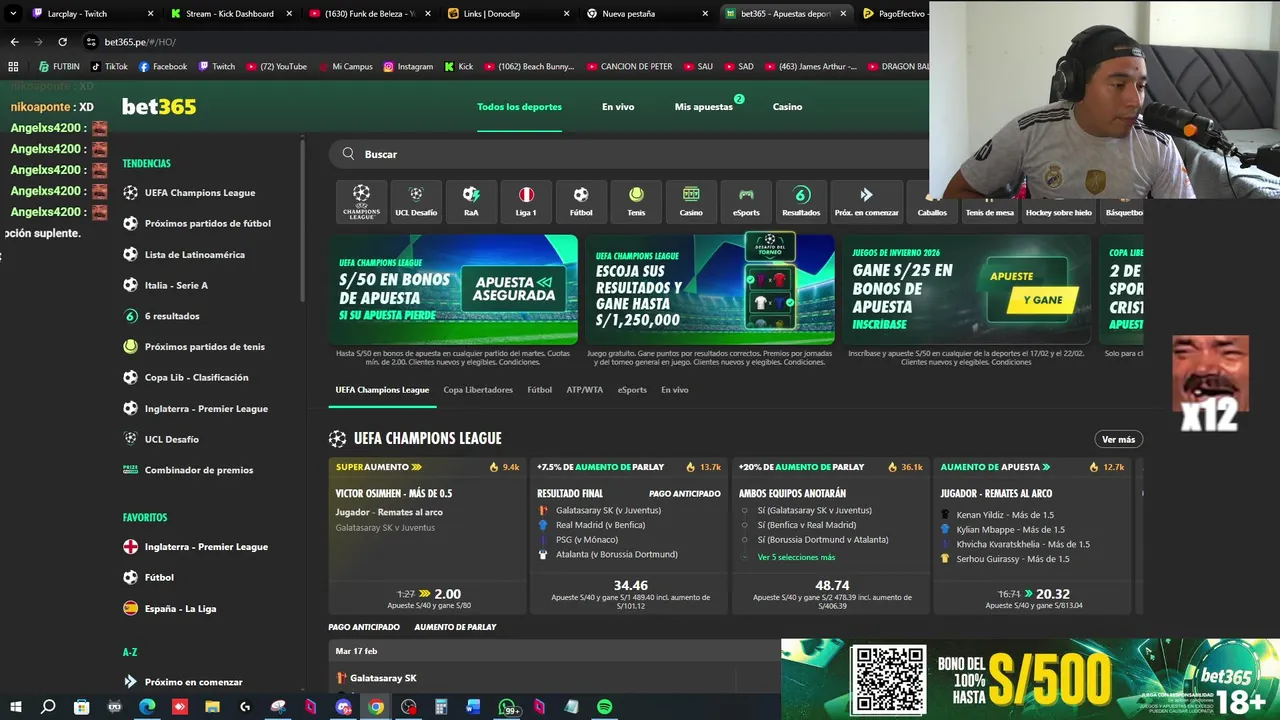
Task: Open Calculator from the taskbar
Action: coord(441,707)
